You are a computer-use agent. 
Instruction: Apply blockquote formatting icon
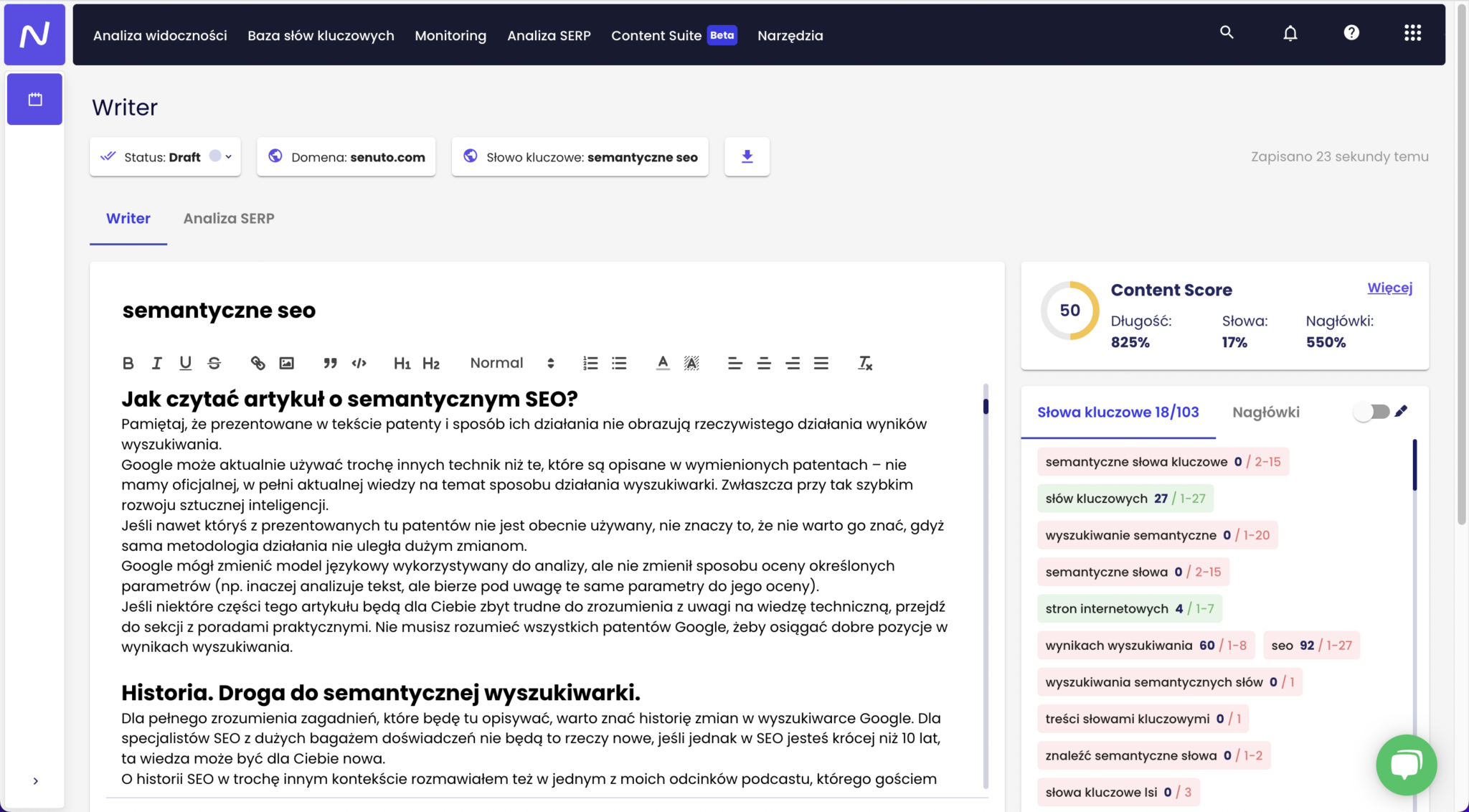[330, 363]
